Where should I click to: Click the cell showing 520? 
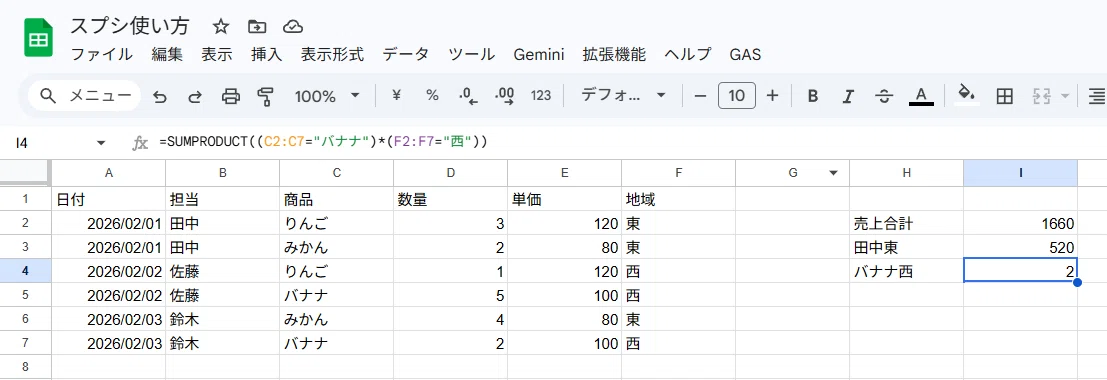point(1020,248)
